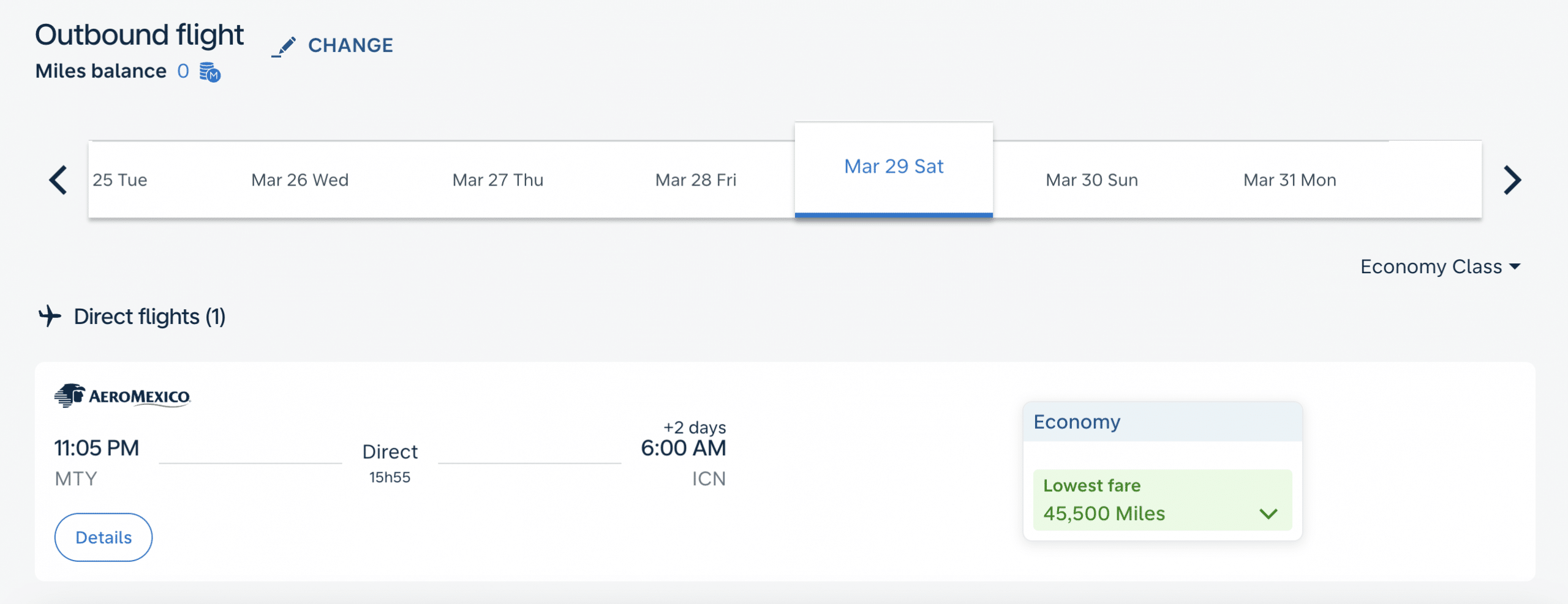This screenshot has height=604, width=1568.
Task: Select the Mar 29 Sat tab
Action: [x=894, y=167]
